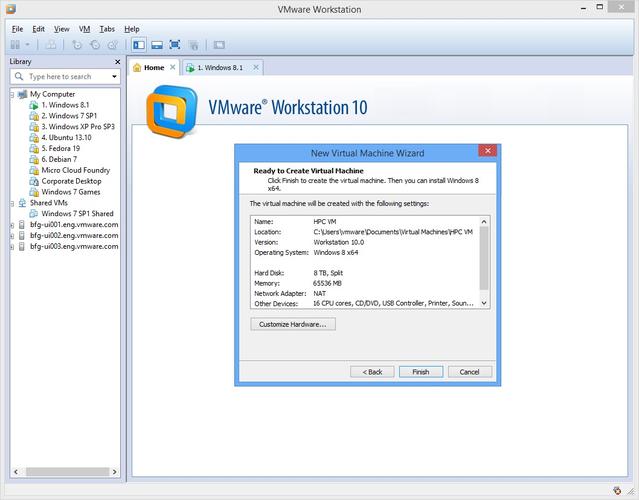
Task: Open the power toolbar dropdown arrow
Action: [x=29, y=45]
